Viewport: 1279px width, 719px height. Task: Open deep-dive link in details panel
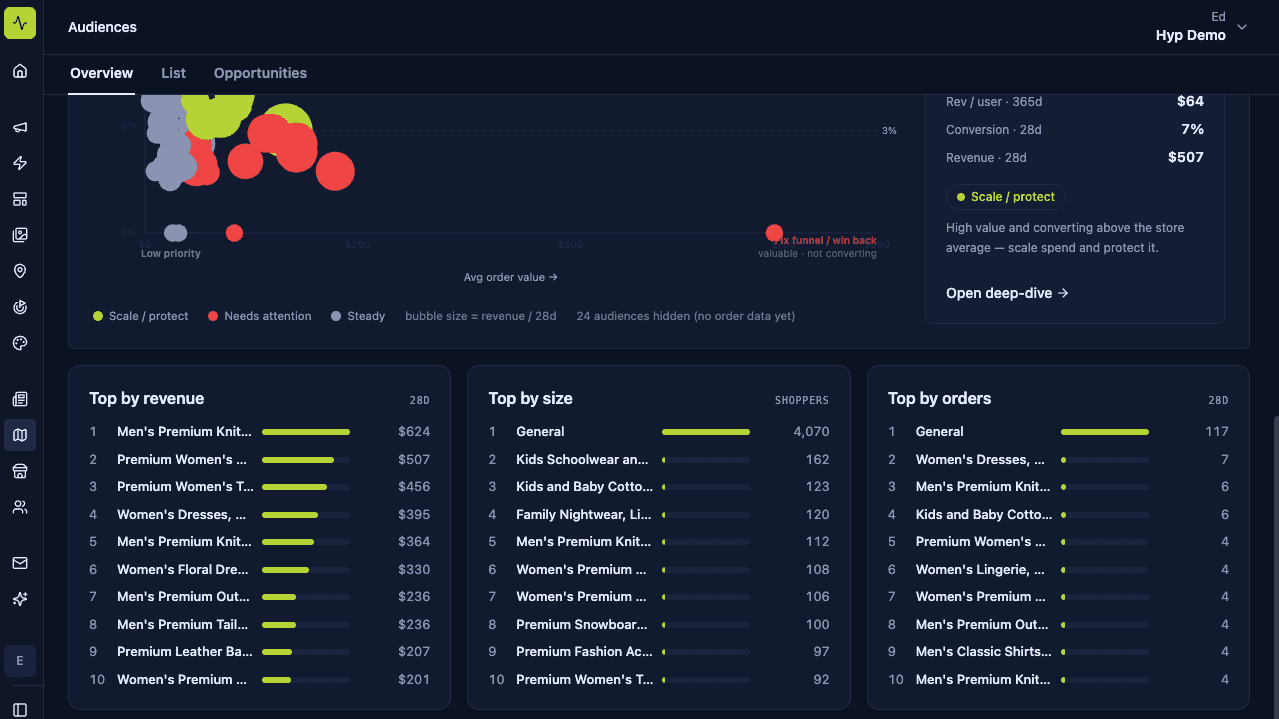point(1007,293)
